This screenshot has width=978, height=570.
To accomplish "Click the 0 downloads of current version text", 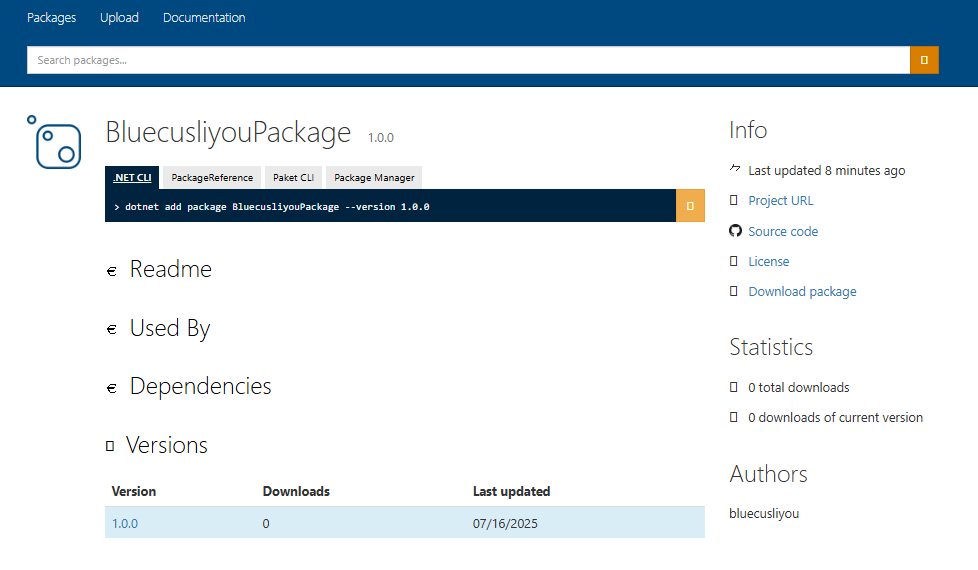I will click(835, 417).
